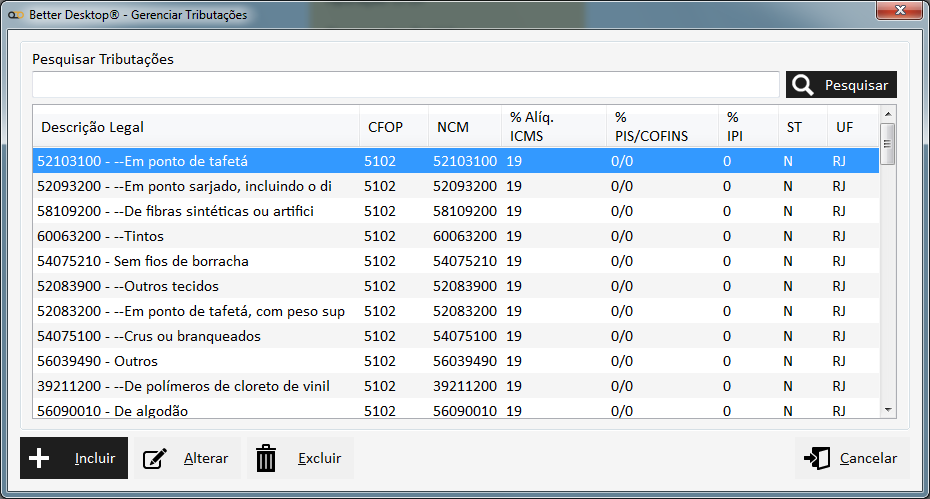Sort by % Alíq. ICMS column header
Screen dimensions: 930x499
532,126
